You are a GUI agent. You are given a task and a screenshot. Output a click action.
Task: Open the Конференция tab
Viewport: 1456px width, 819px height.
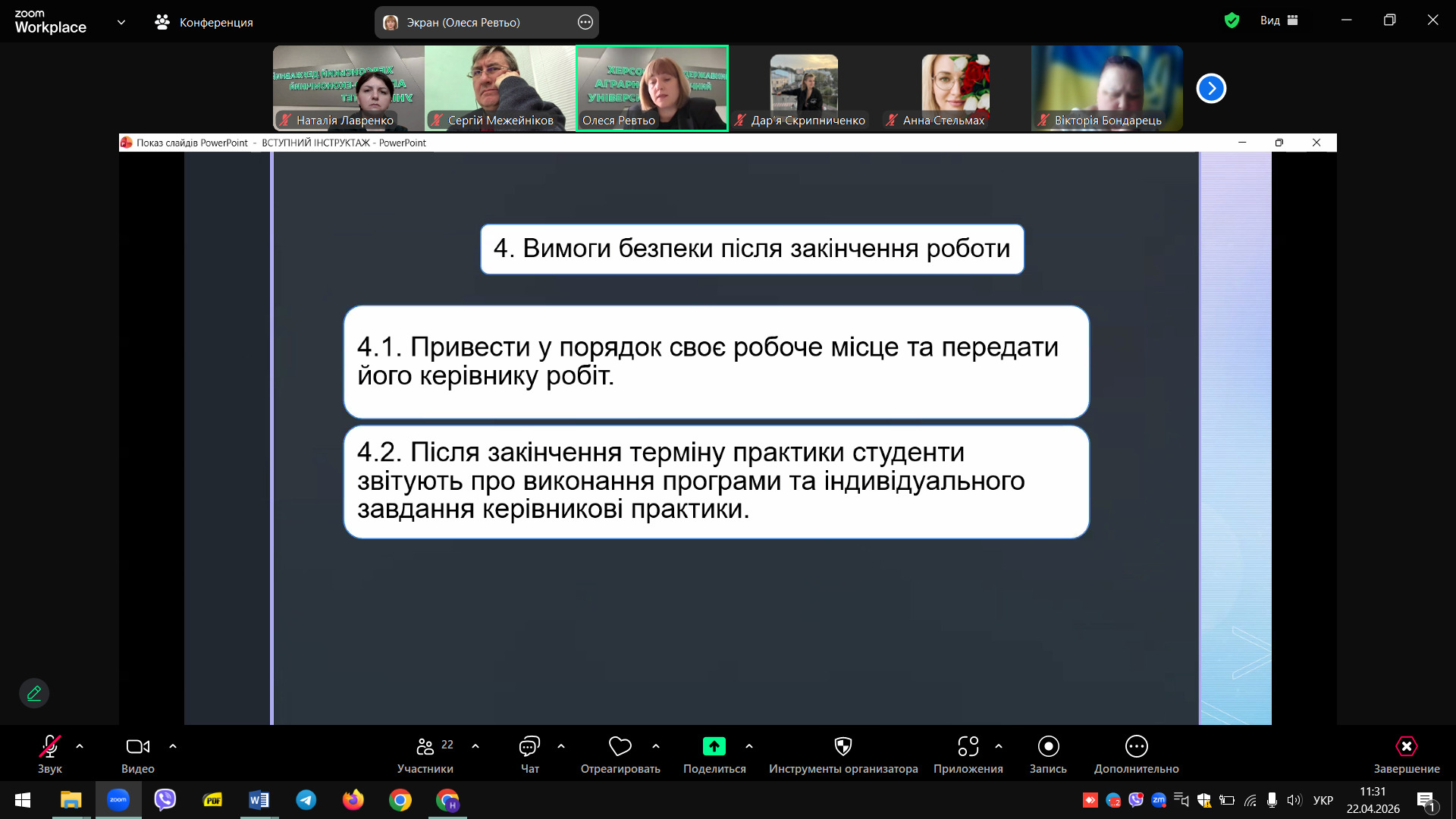tap(205, 22)
